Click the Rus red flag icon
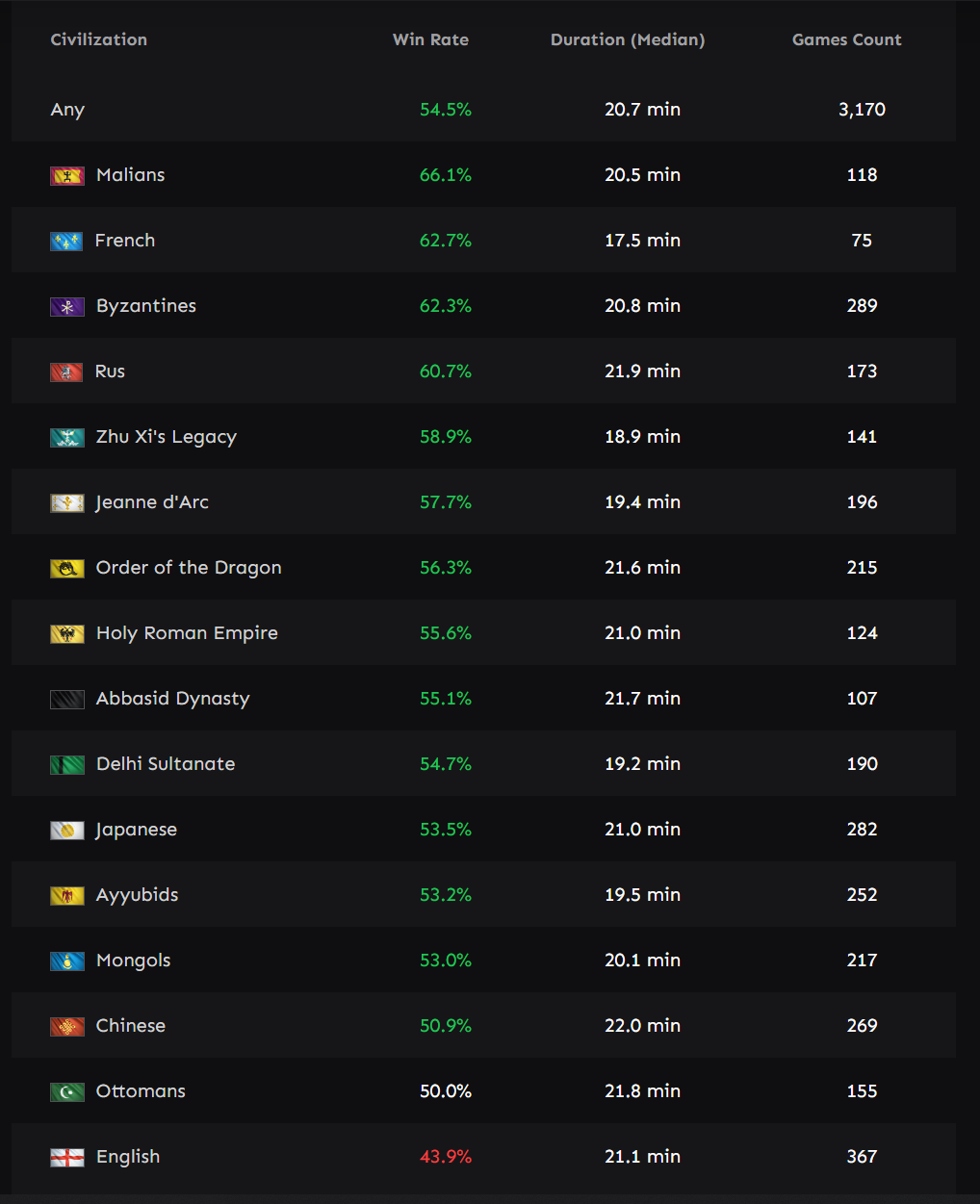This screenshot has height=1204, width=980. coord(66,371)
